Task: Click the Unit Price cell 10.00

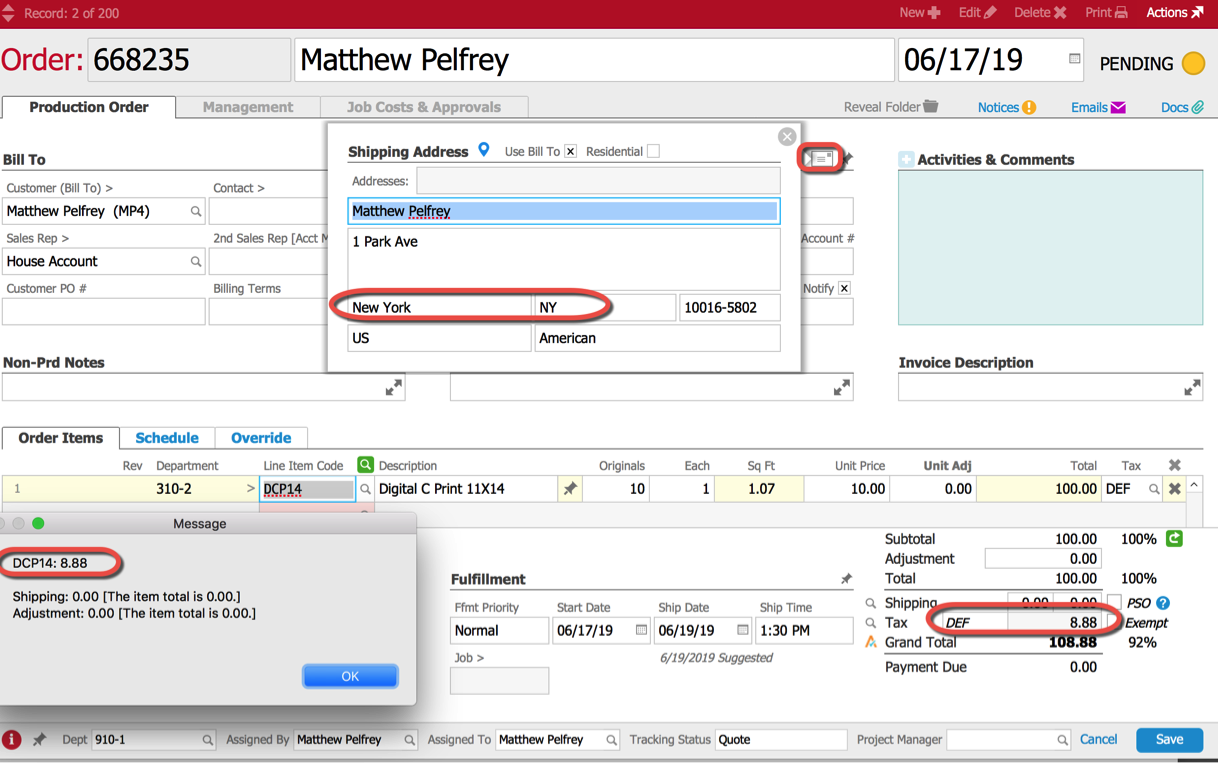Action: pyautogui.click(x=846, y=489)
